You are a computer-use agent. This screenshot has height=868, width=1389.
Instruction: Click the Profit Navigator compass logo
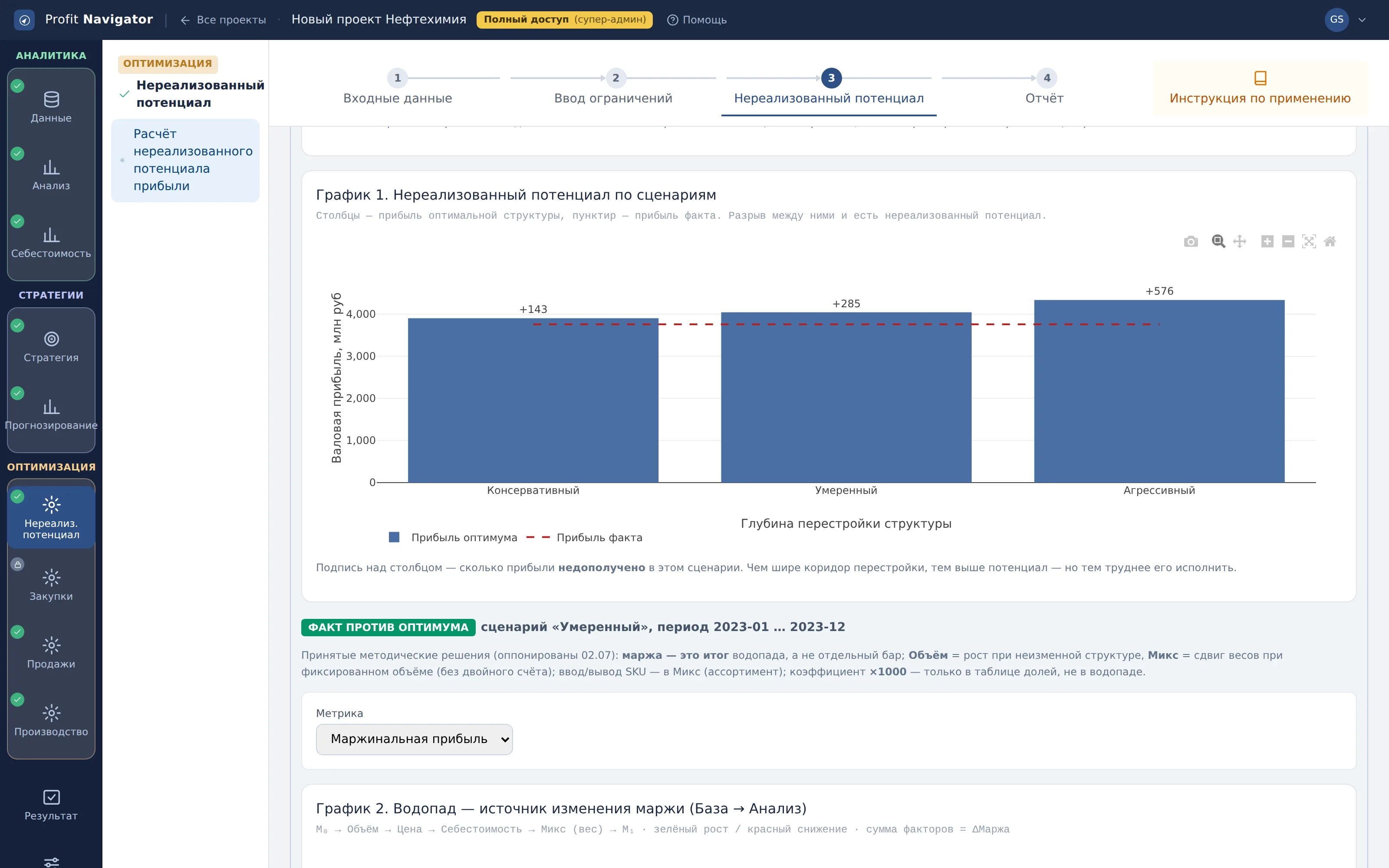point(24,20)
